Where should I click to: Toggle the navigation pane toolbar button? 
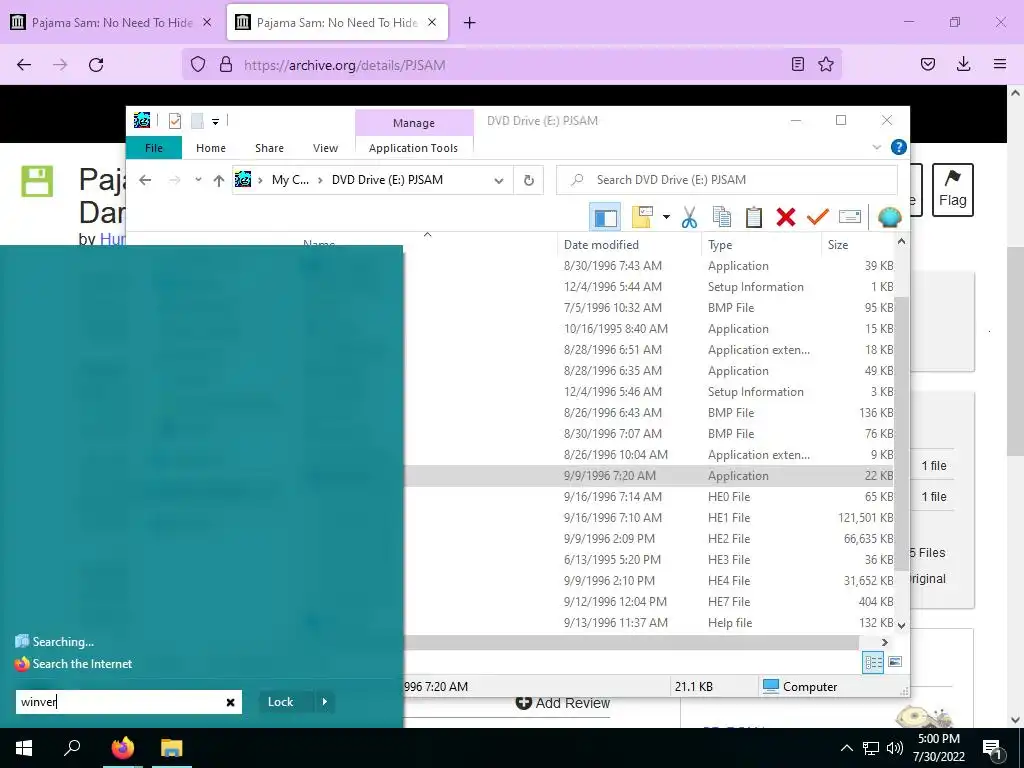(x=605, y=217)
